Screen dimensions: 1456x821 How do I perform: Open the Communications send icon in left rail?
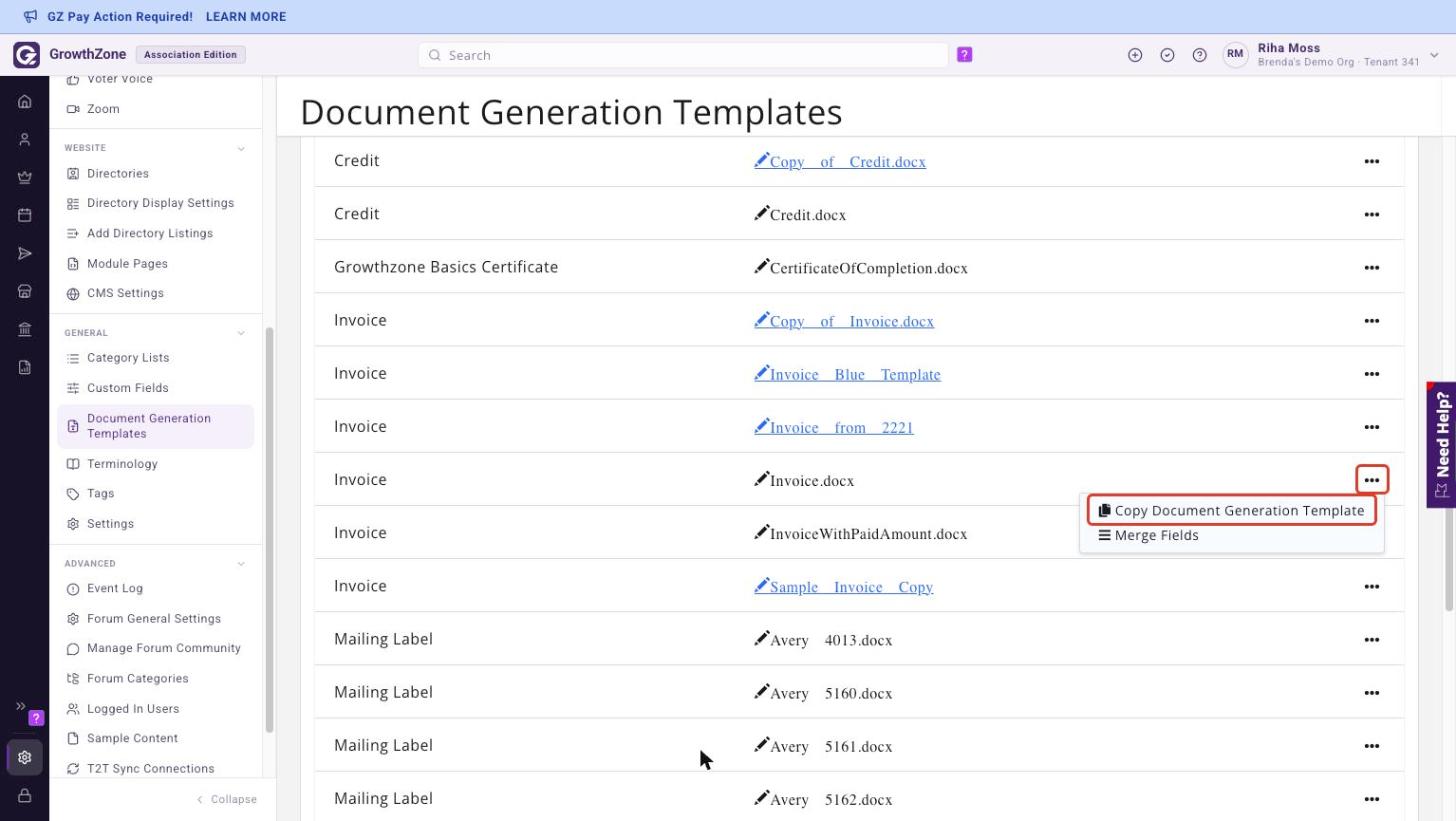(x=25, y=253)
